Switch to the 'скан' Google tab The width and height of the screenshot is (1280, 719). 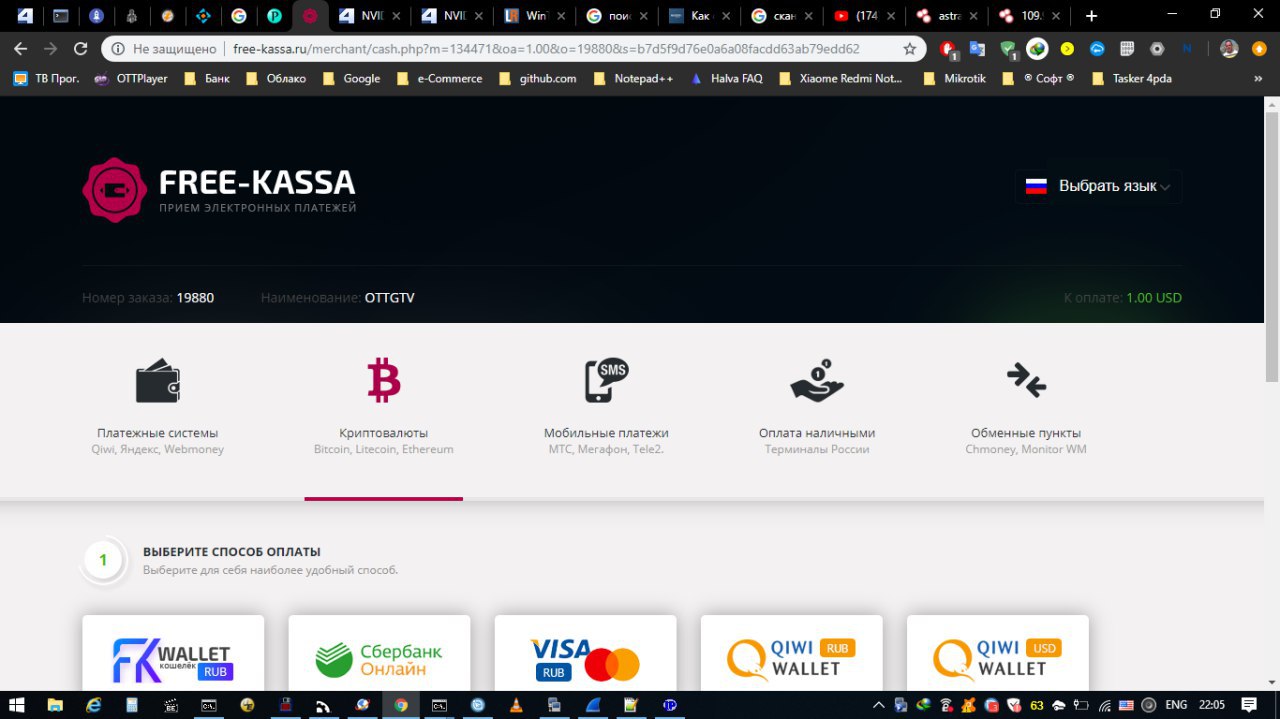[783, 16]
